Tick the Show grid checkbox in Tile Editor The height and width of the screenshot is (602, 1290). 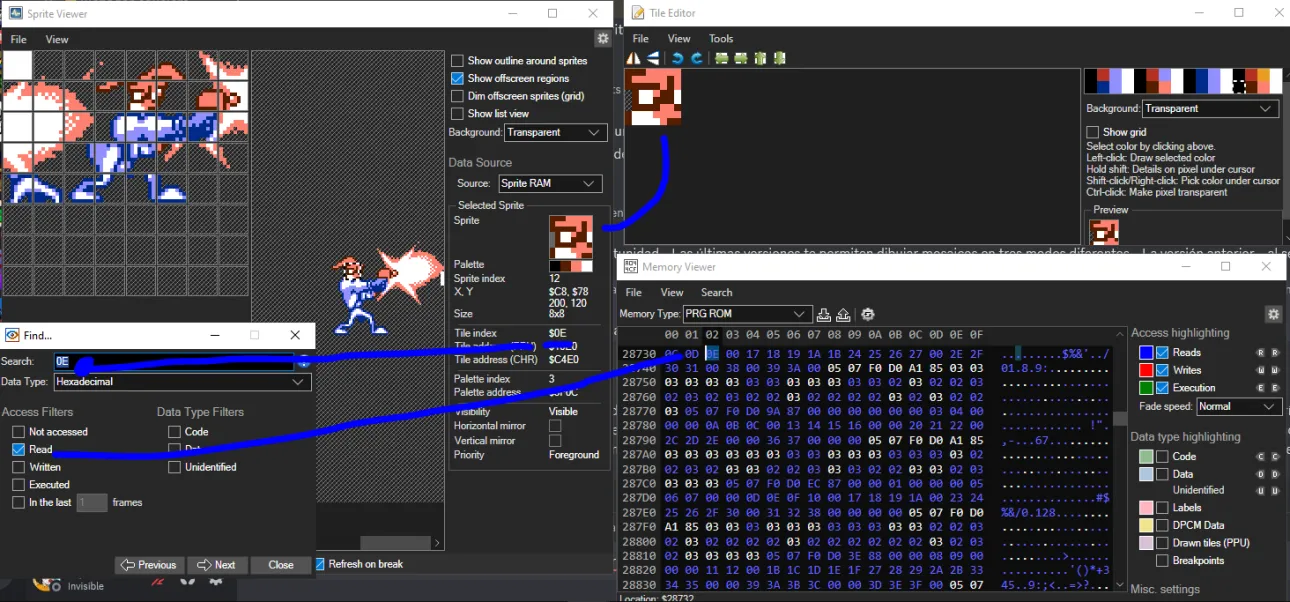coord(1093,132)
